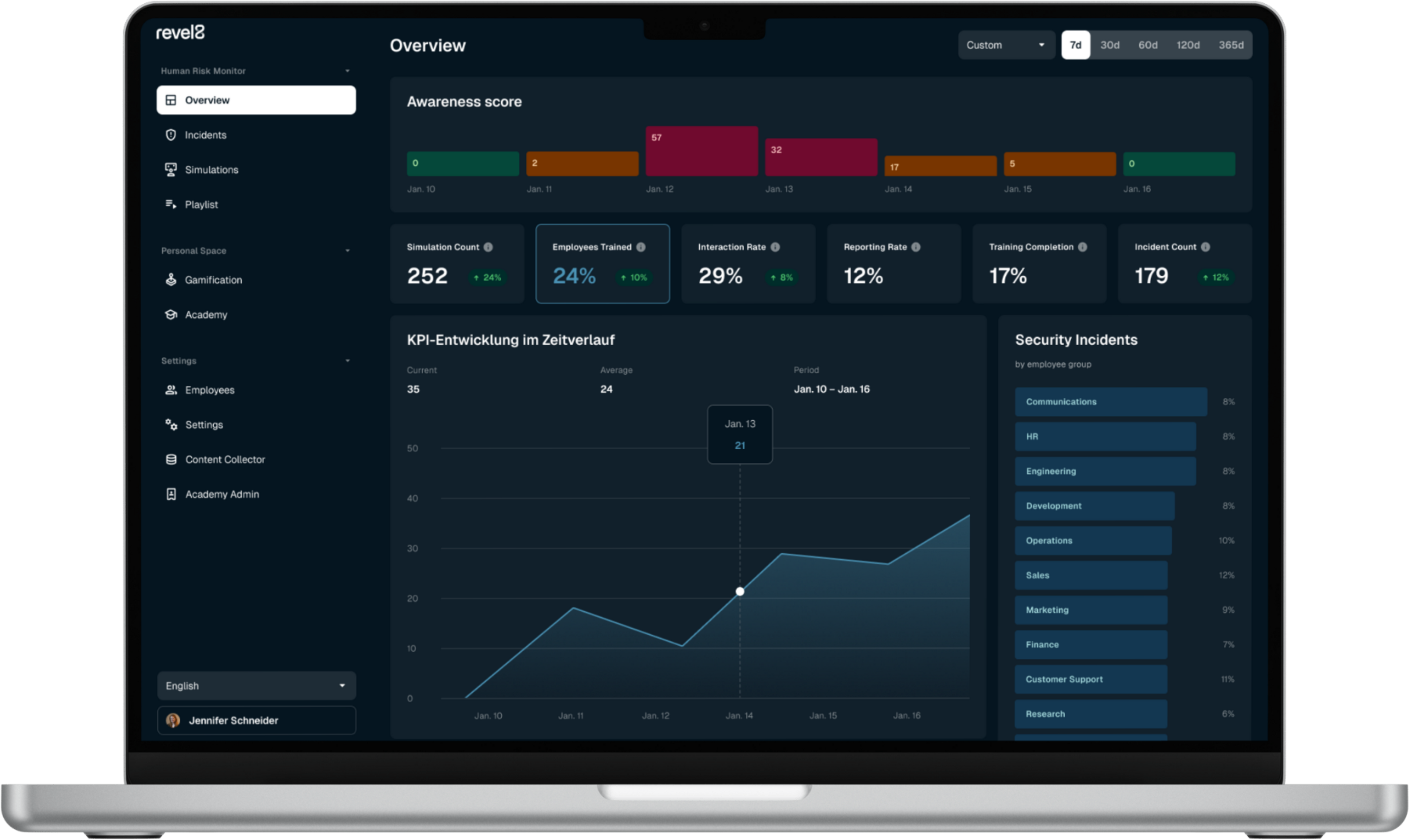The image size is (1410, 840).
Task: Collapse the Human Risk Monitor section
Action: [347, 71]
